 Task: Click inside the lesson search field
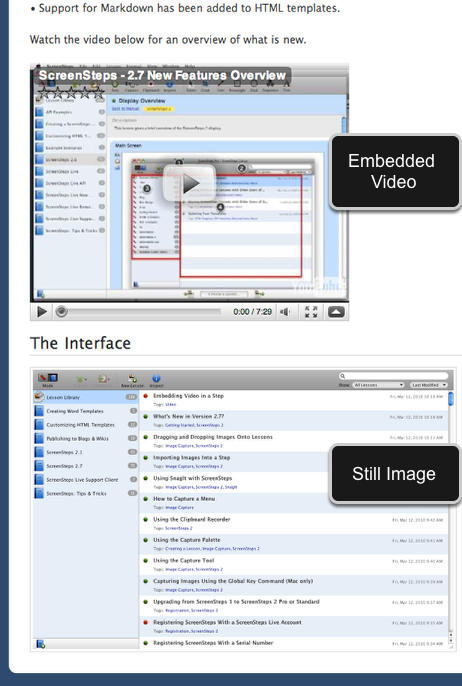point(394,376)
